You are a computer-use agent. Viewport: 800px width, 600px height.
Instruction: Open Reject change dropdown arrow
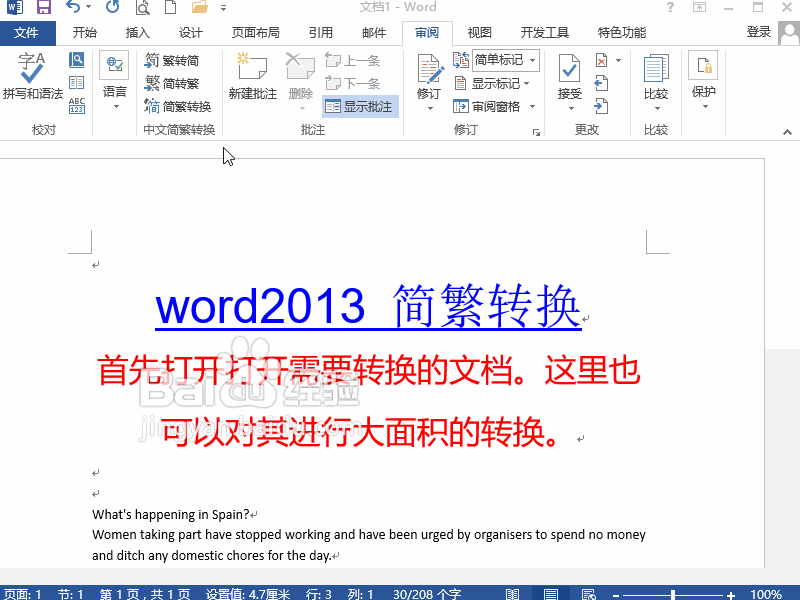pos(618,60)
